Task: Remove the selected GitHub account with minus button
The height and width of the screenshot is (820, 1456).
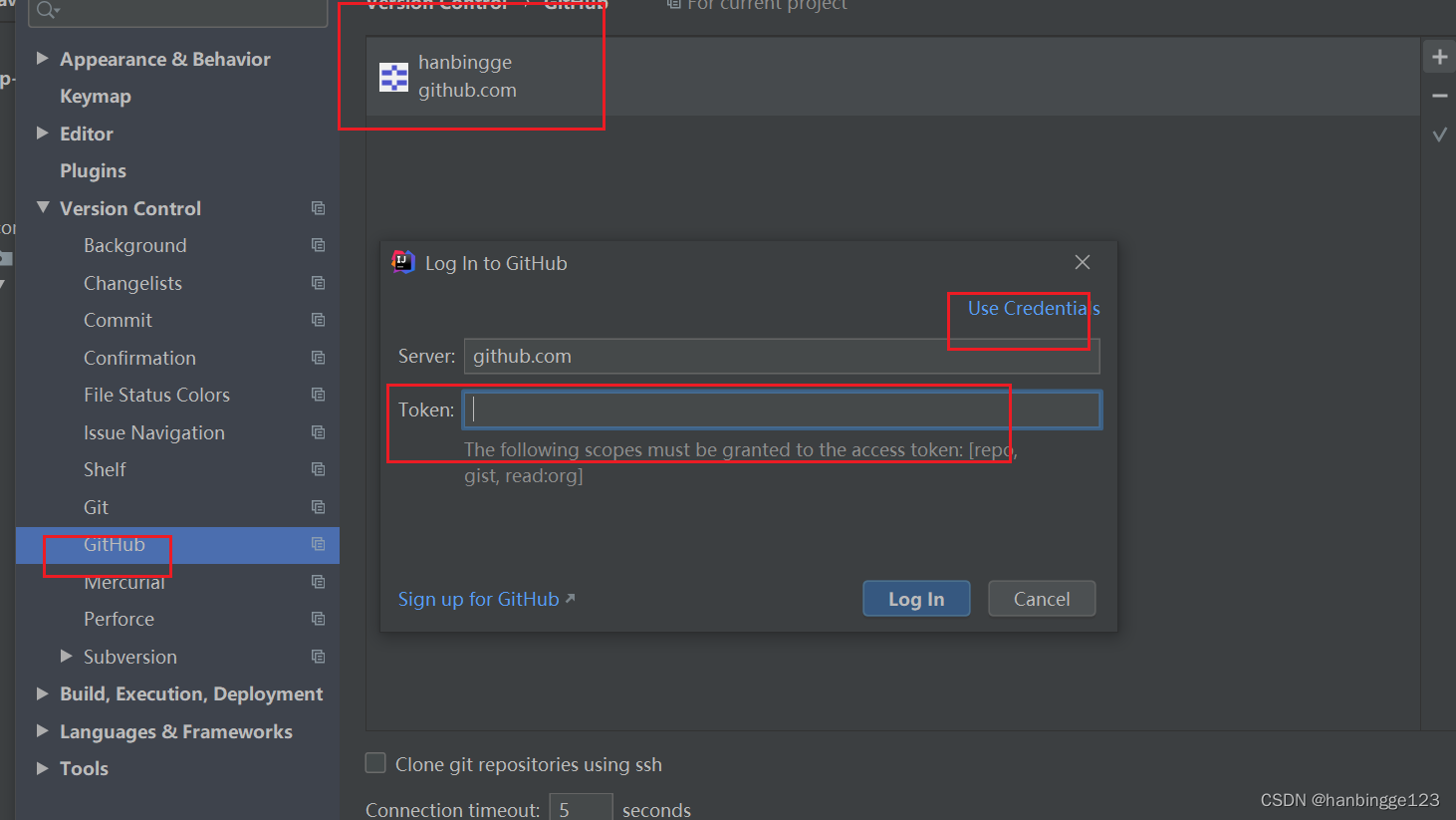Action: 1439,96
